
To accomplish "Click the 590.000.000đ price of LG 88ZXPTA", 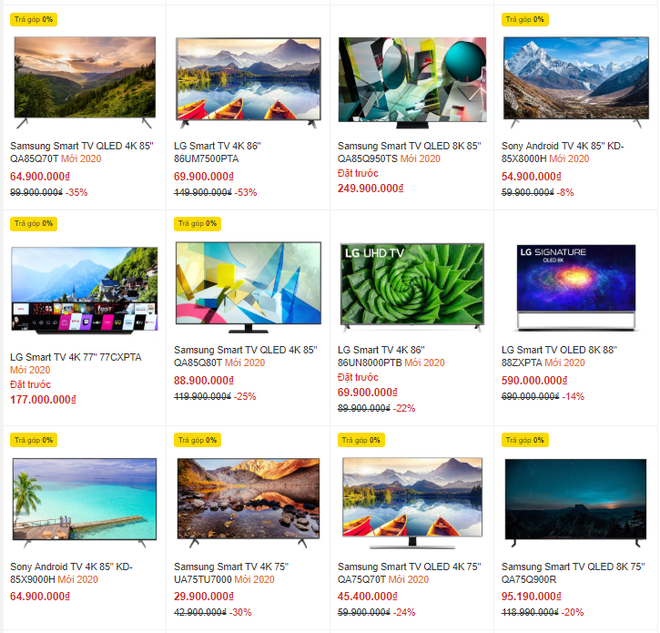I will tap(534, 380).
